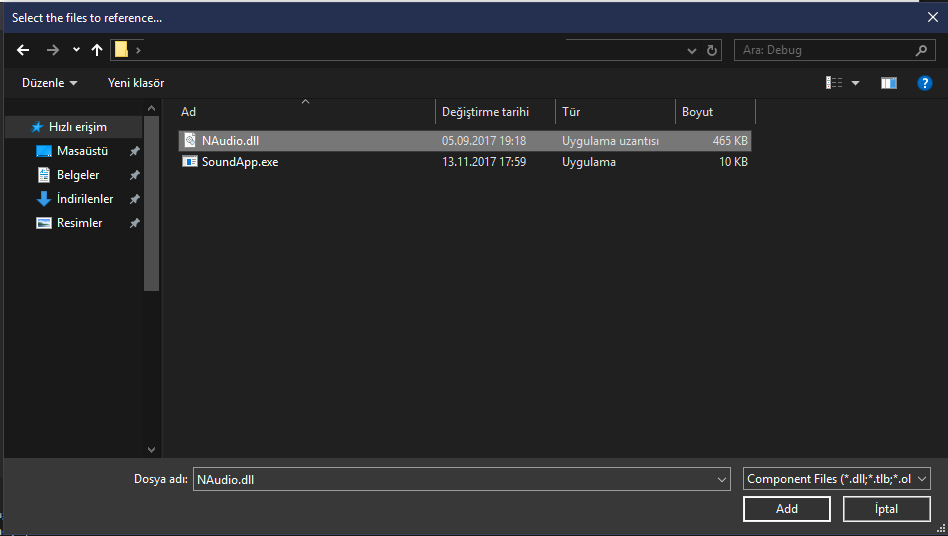Image resolution: width=948 pixels, height=536 pixels.
Task: Expand the recent locations dropdown arrow
Action: (76, 50)
